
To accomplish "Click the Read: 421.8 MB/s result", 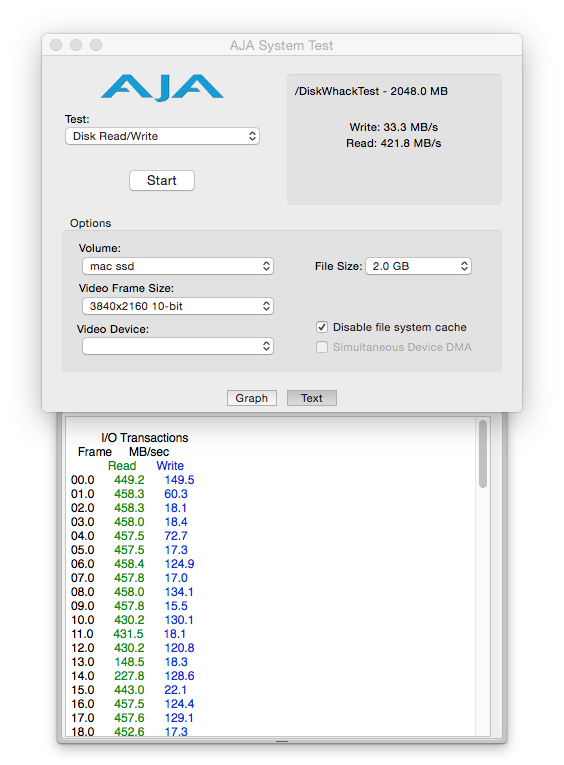I will tap(394, 143).
